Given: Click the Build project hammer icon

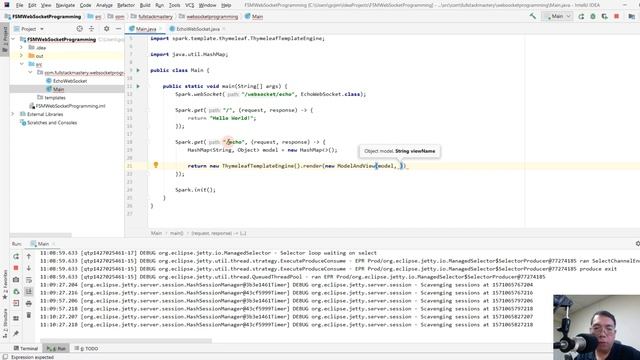Looking at the screenshot, I should [533, 16].
